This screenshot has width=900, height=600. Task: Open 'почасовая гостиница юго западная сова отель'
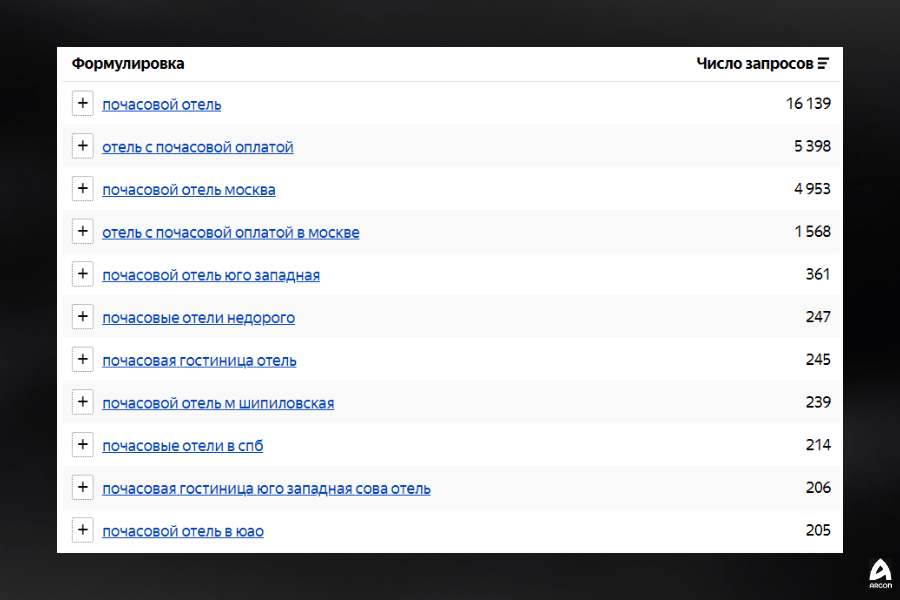tap(266, 489)
